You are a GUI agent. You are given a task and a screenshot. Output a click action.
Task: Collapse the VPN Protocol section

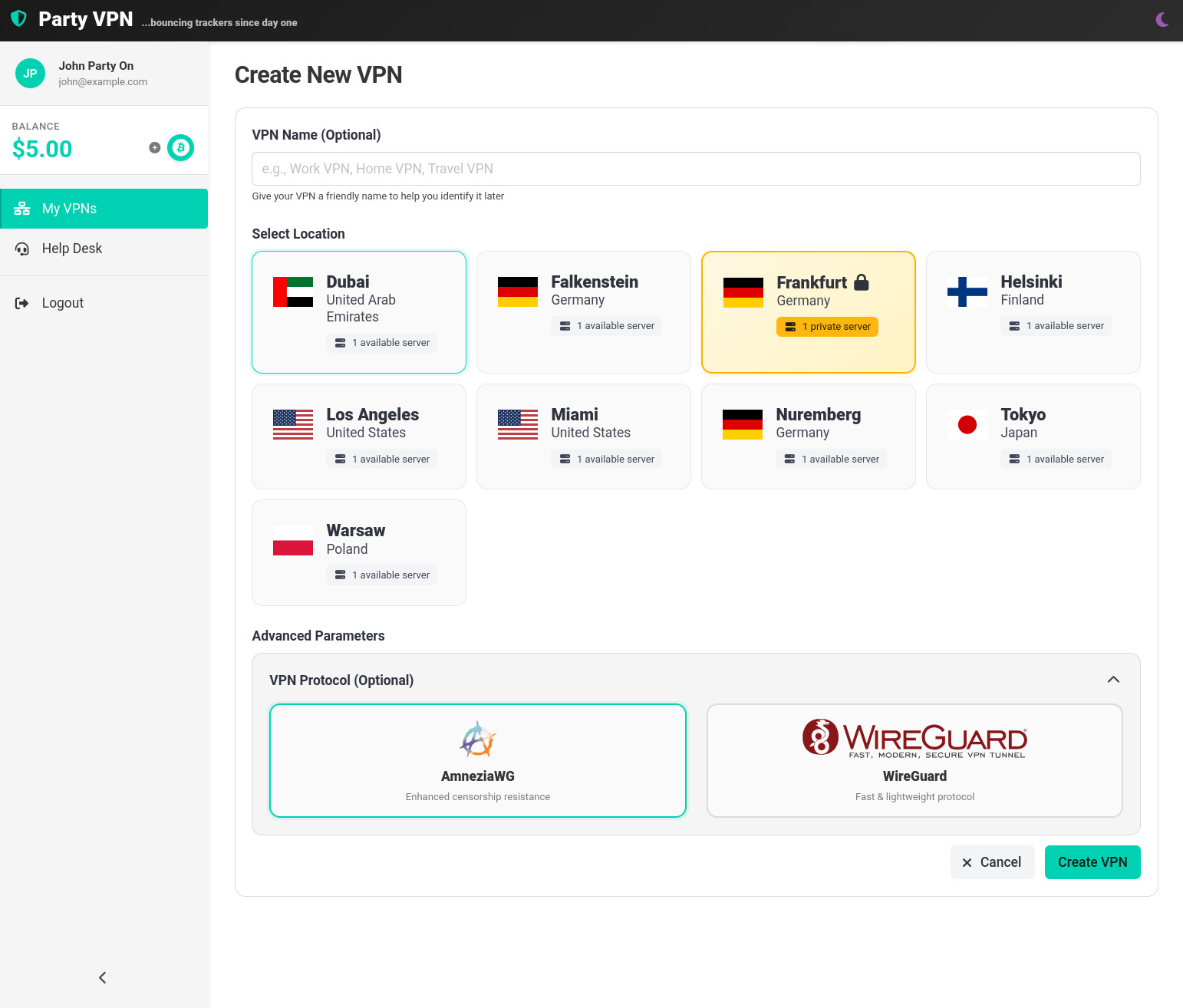[x=1113, y=680]
